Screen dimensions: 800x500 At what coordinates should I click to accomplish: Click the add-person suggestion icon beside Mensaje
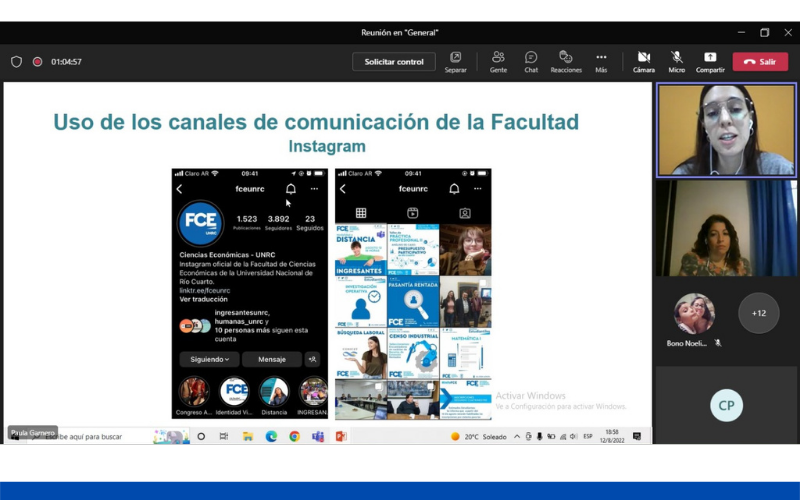[x=312, y=359]
